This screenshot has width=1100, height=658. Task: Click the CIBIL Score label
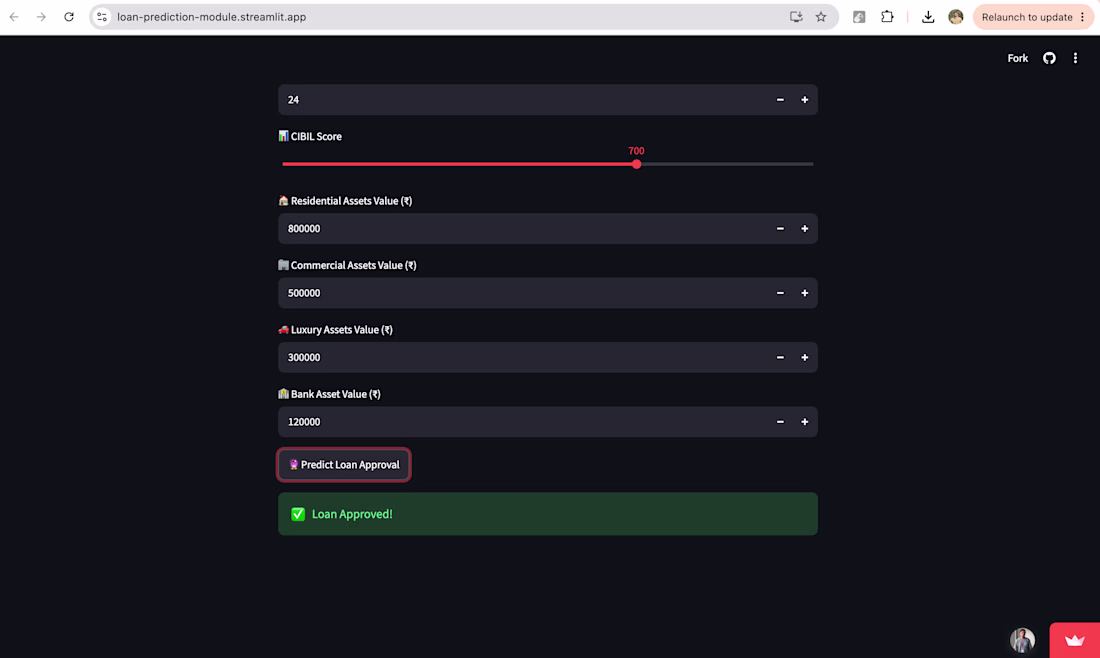click(310, 136)
